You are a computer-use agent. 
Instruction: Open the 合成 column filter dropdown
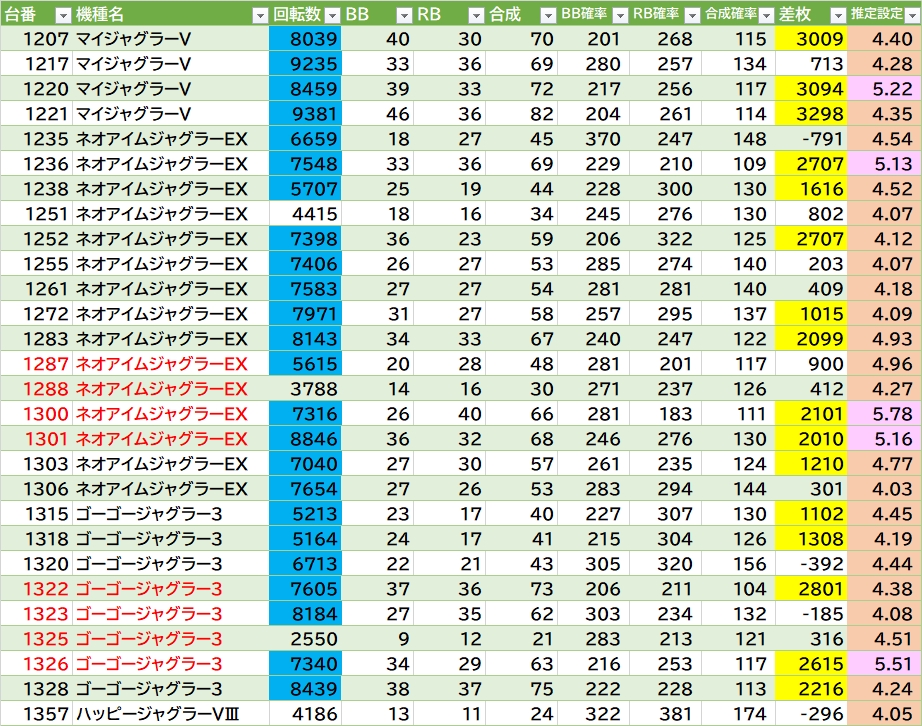click(547, 14)
